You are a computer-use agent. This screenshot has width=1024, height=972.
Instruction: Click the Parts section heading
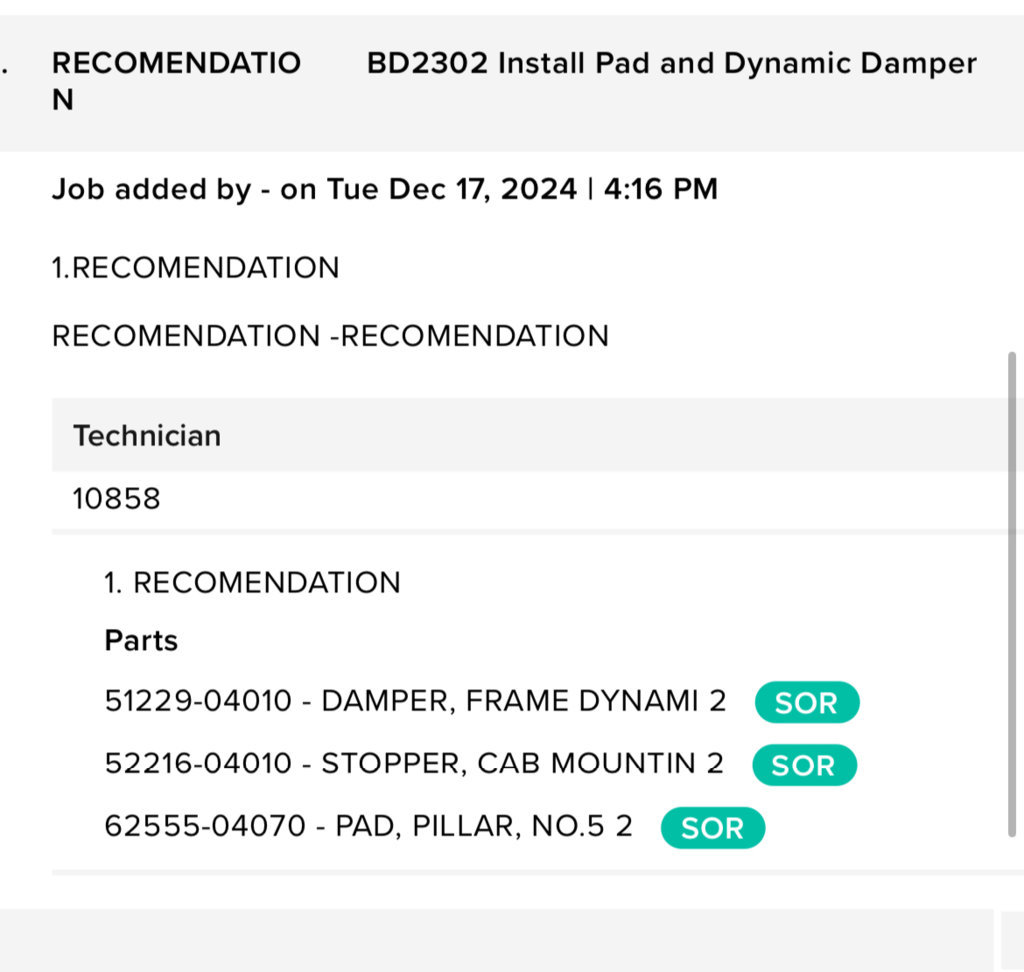[x=141, y=641]
